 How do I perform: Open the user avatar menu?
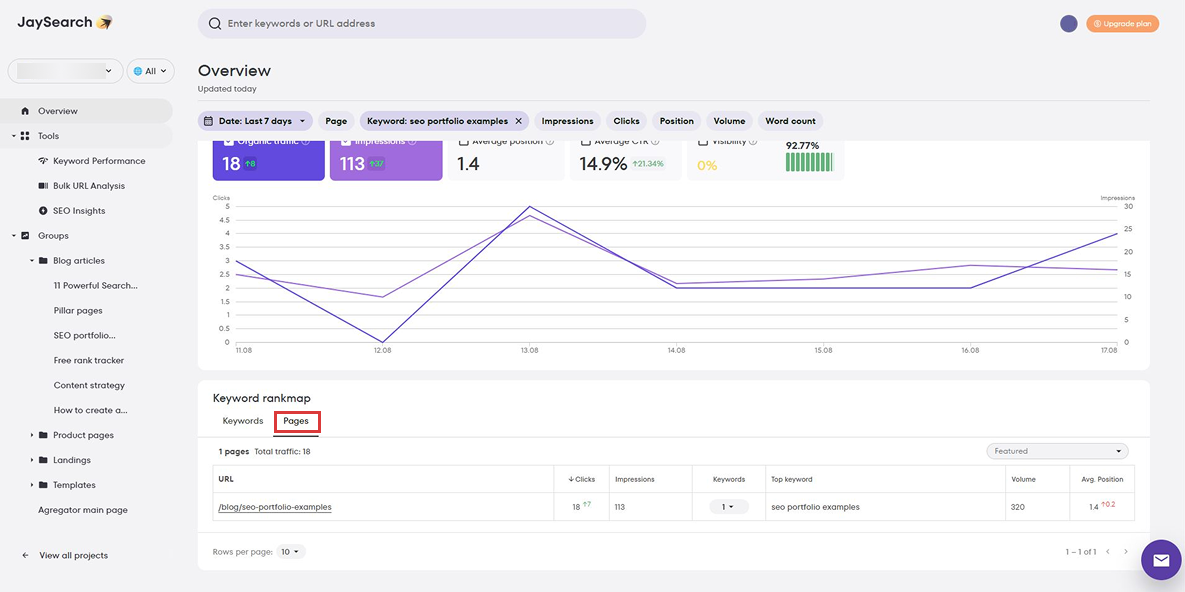tap(1069, 23)
